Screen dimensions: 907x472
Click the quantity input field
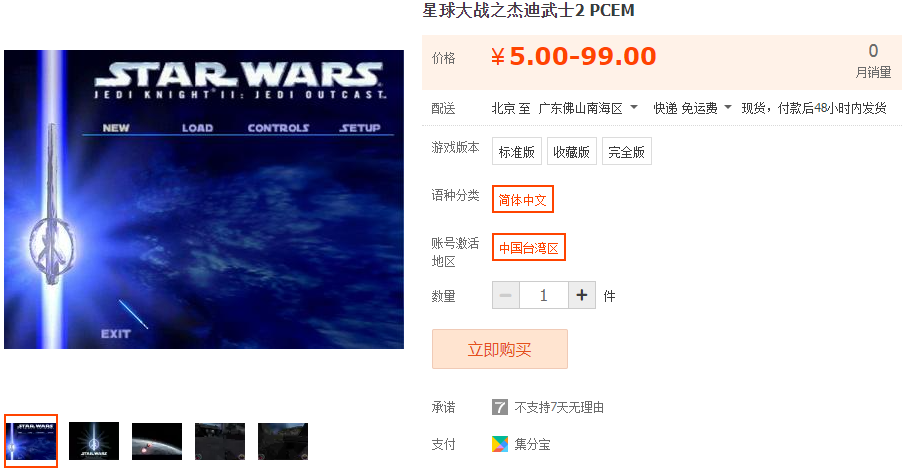point(544,296)
